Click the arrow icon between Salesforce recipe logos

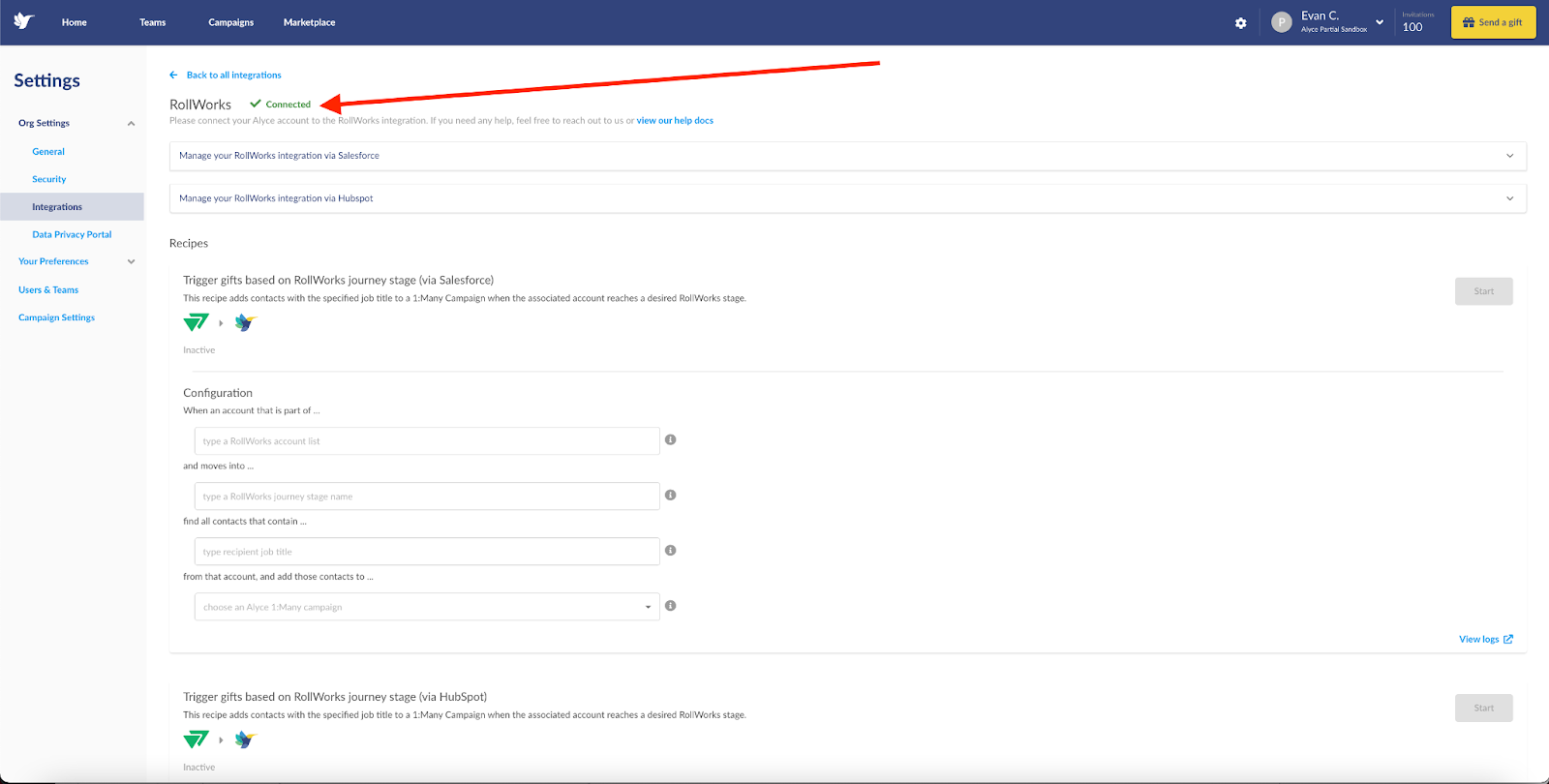tap(221, 323)
